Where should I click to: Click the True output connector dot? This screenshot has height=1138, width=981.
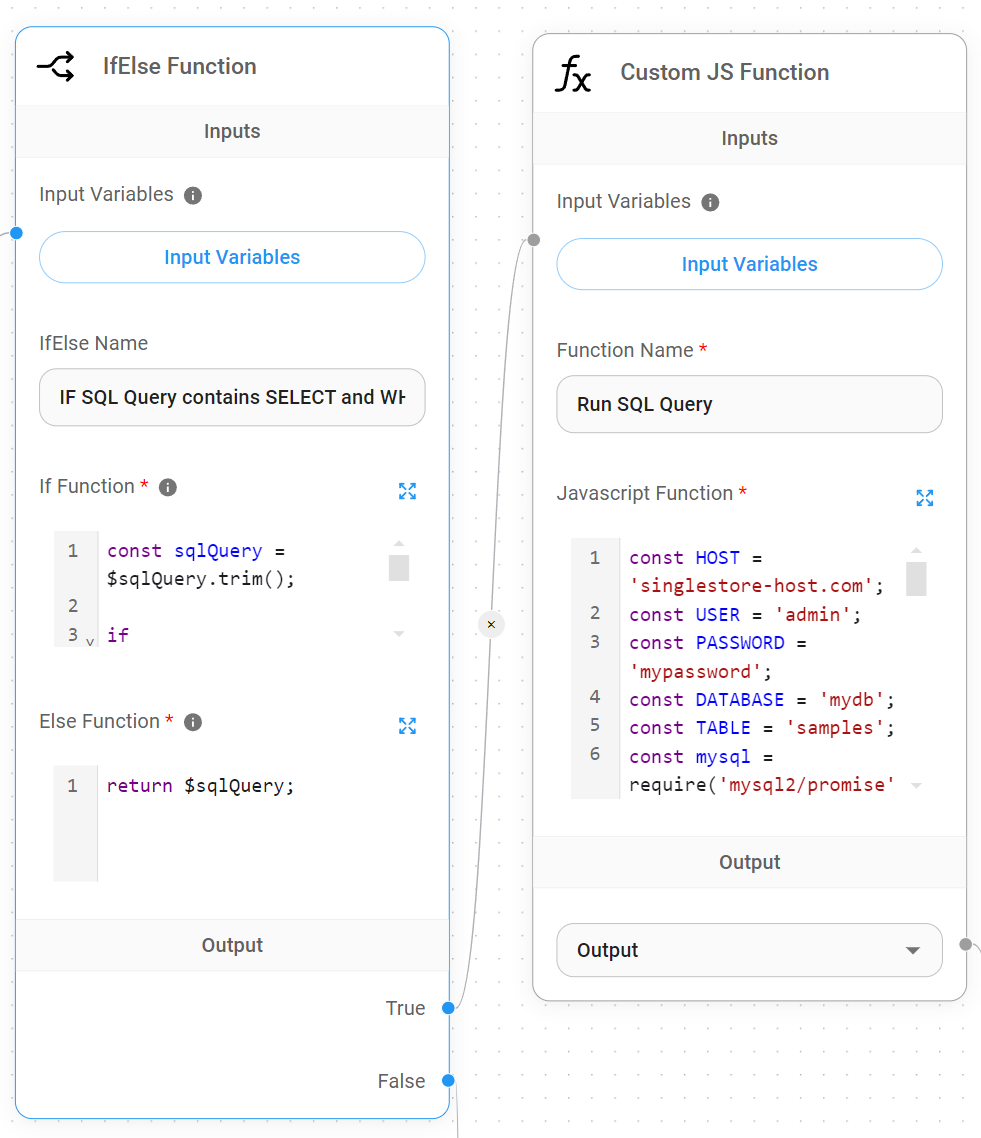448,1008
